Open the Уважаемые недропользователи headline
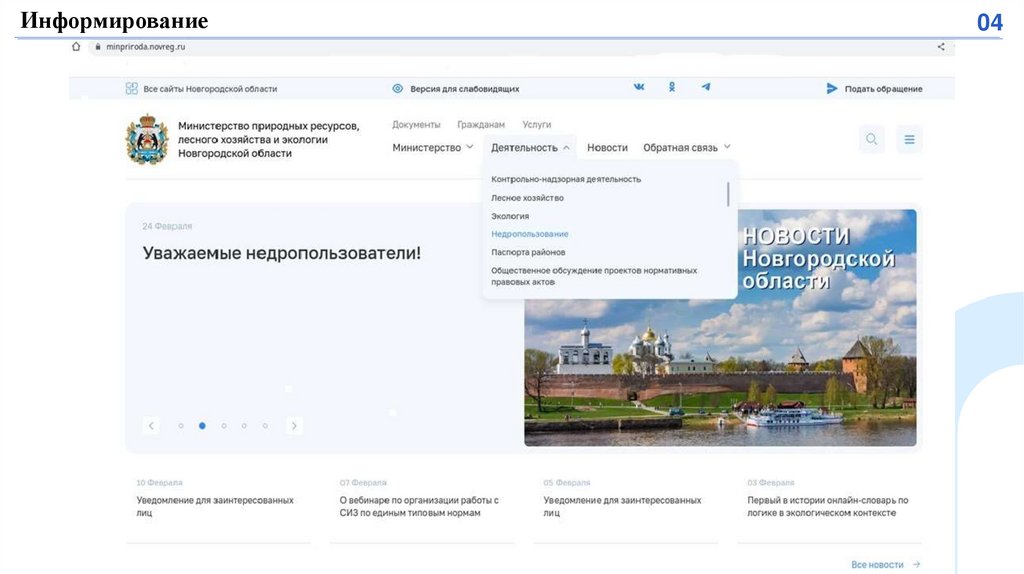Viewport: 1024px width, 574px height. (281, 253)
